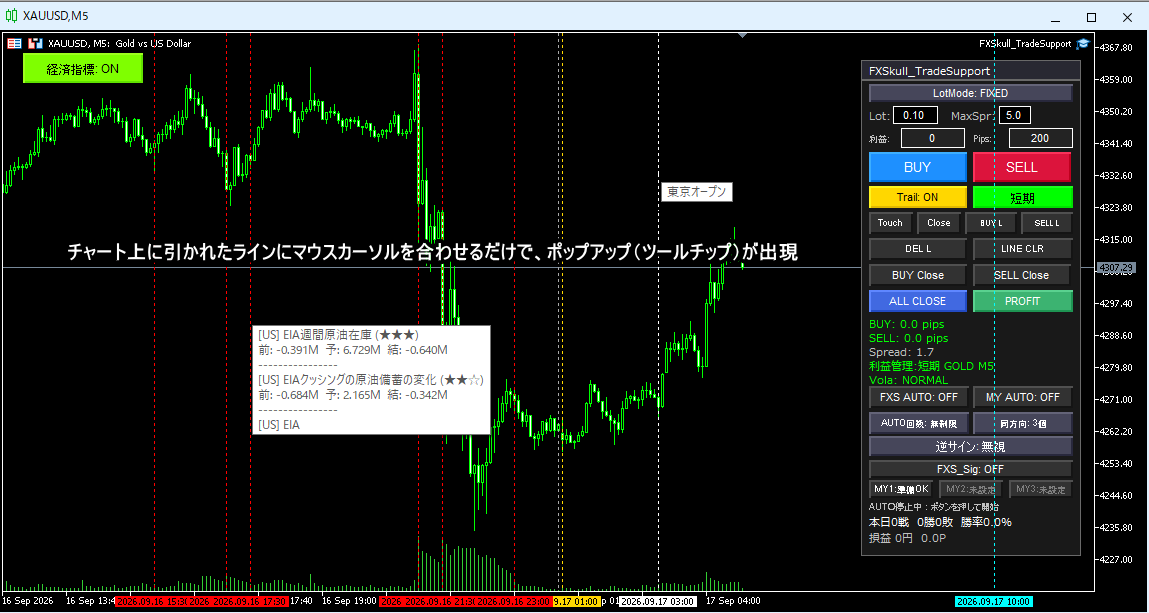
Task: Change the 同方向: 3個 setting
Action: tap(1022, 423)
